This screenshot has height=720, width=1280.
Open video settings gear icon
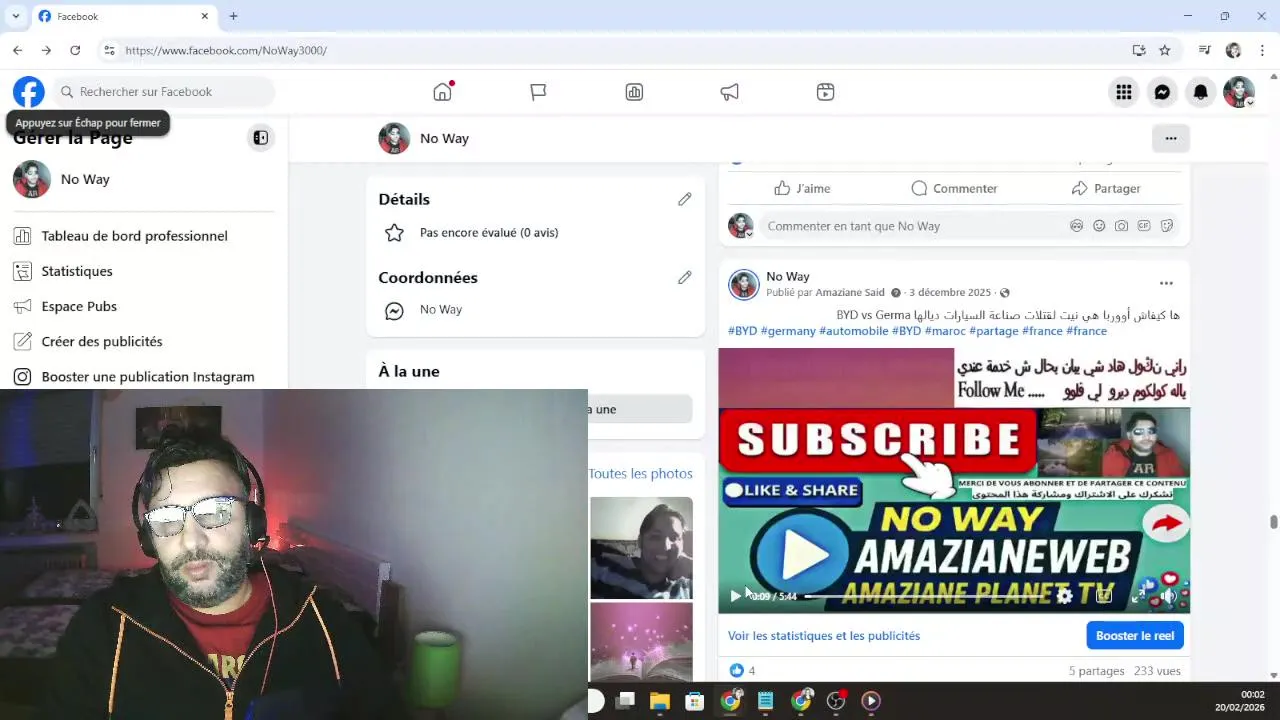(x=1065, y=596)
